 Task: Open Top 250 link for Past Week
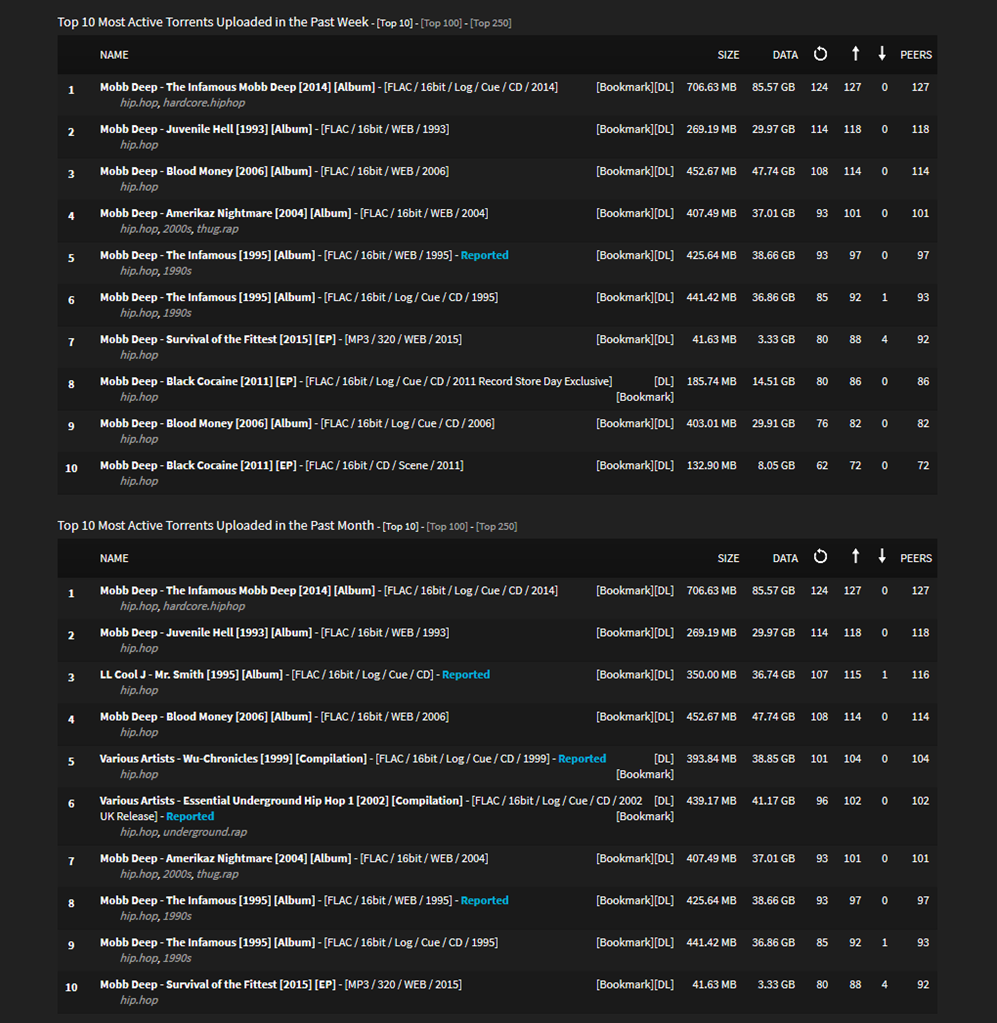[x=491, y=23]
